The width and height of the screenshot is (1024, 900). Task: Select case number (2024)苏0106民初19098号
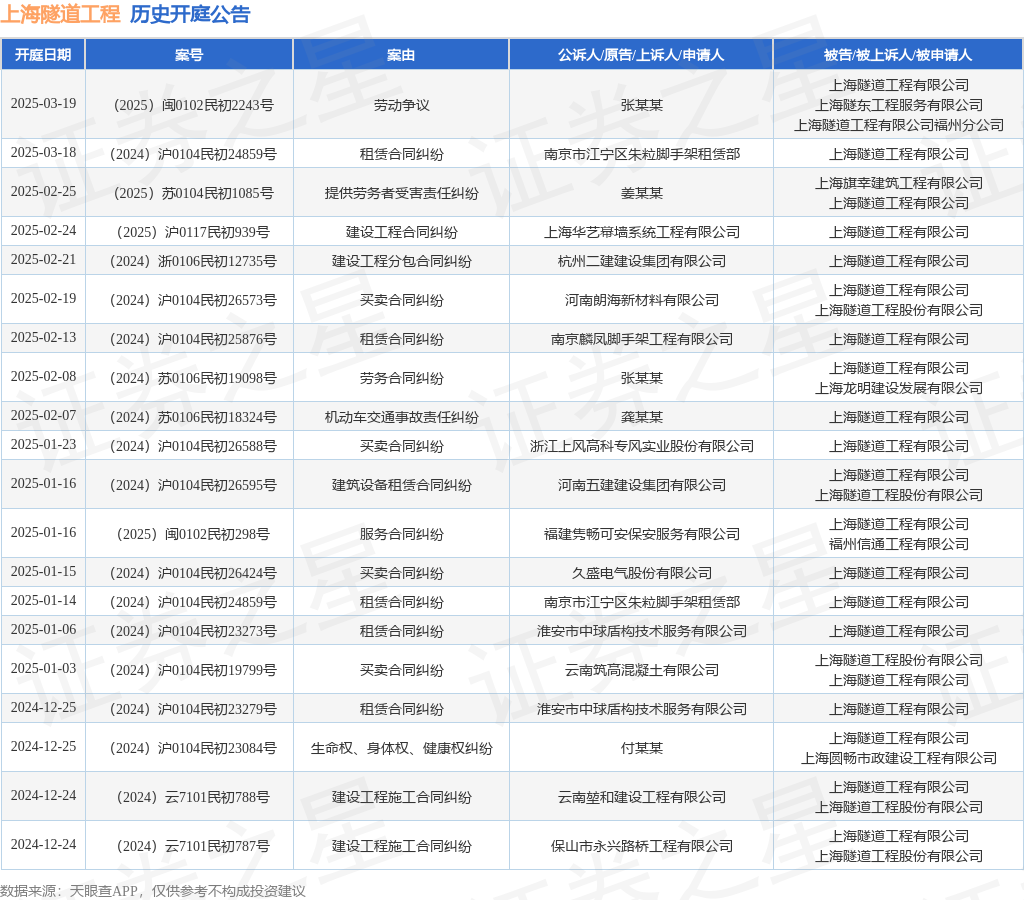193,378
